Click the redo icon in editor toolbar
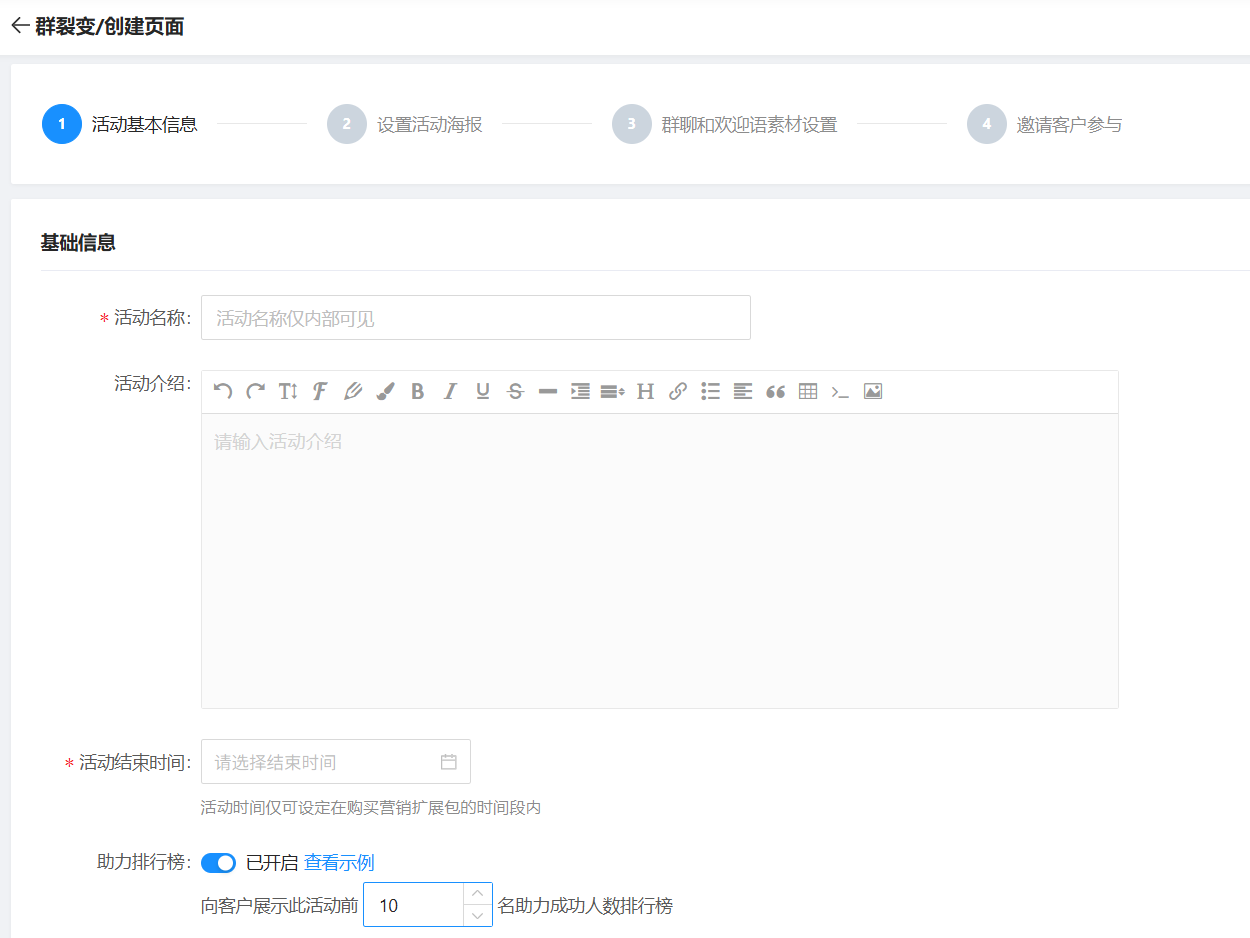 pyautogui.click(x=256, y=392)
